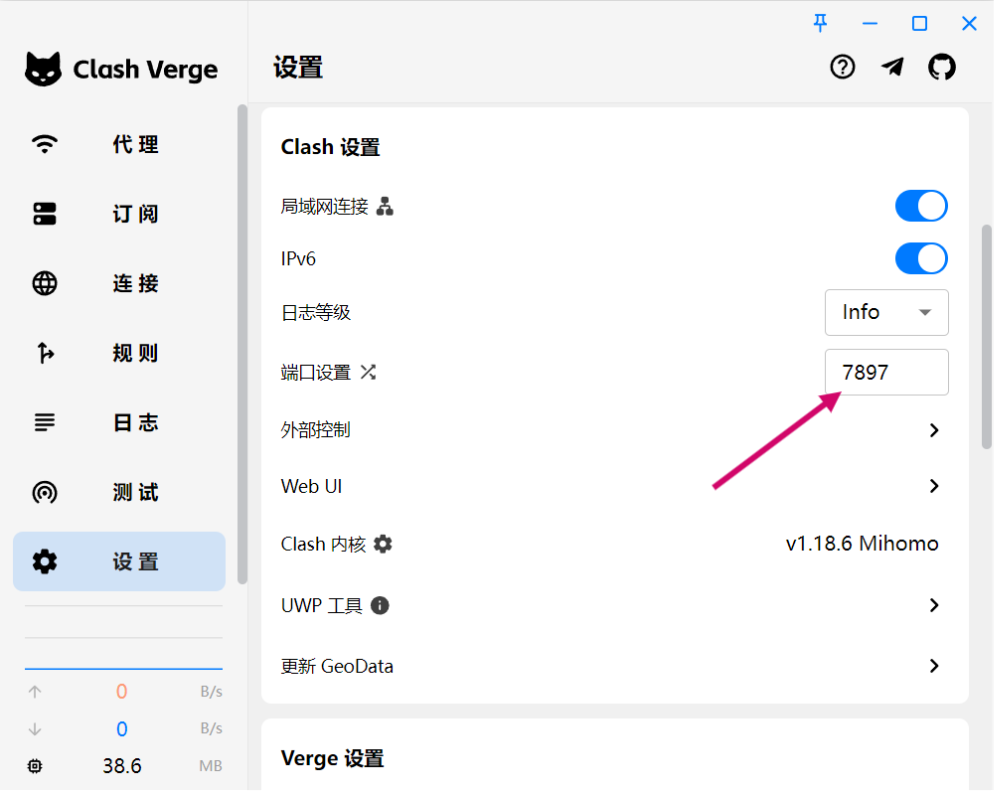999x795 pixels.
Task: Switch to the 连接 connections page
Action: pyautogui.click(x=119, y=283)
